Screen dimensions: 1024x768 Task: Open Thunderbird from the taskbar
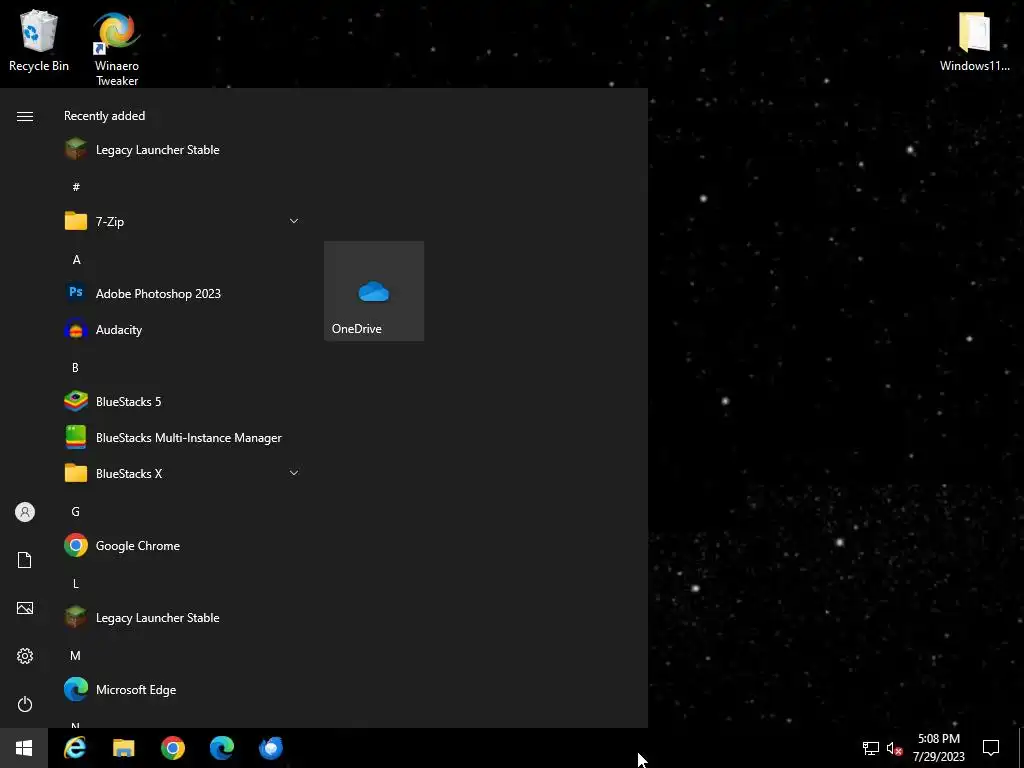point(270,748)
